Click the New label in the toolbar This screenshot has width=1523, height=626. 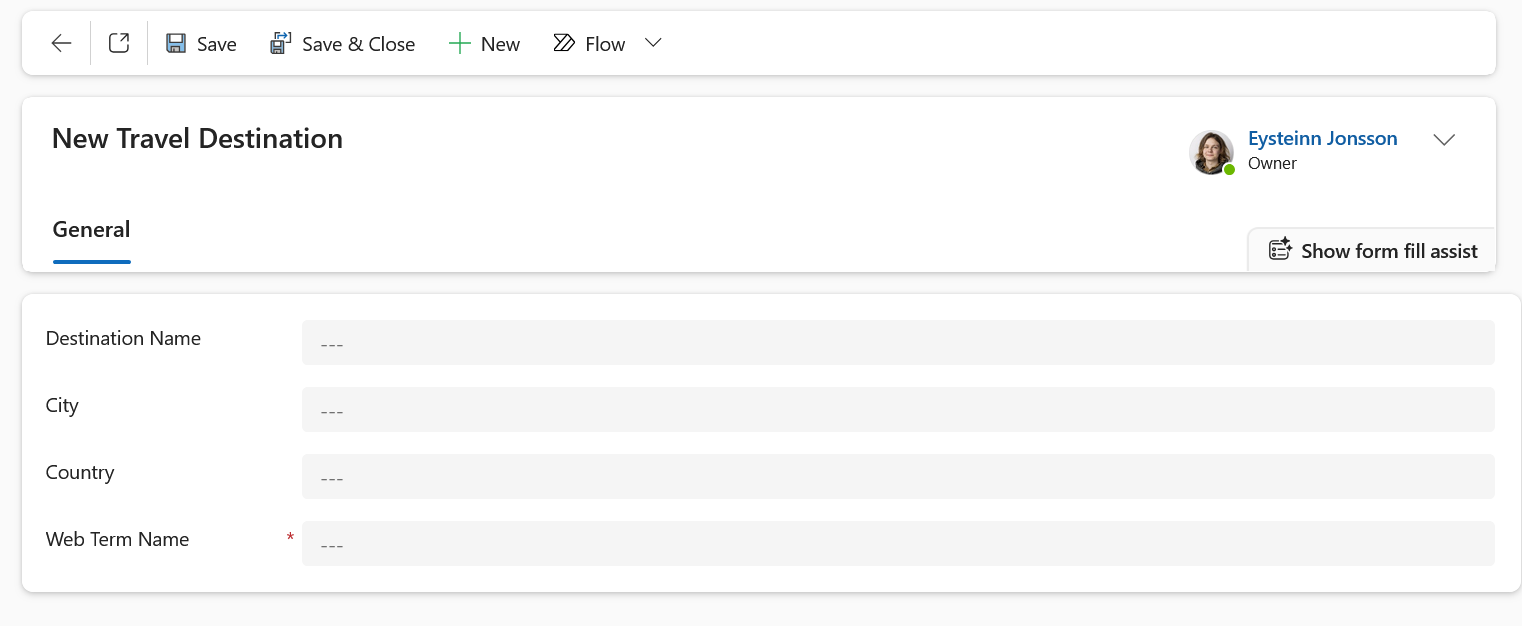pyautogui.click(x=500, y=44)
